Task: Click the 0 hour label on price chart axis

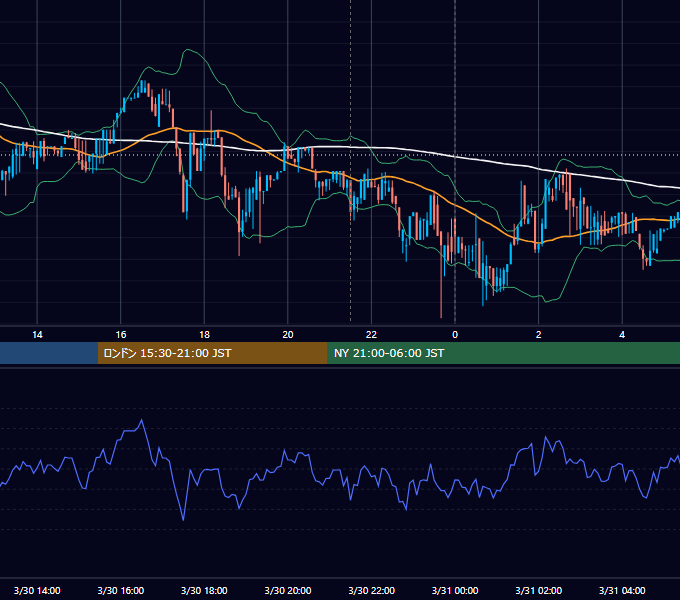Action: [455, 335]
